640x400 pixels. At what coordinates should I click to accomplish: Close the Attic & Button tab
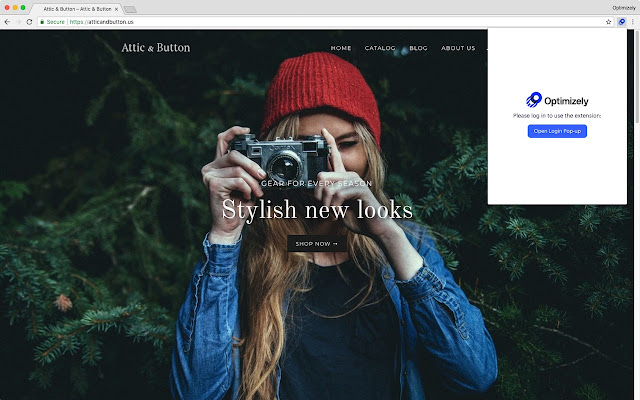pyautogui.click(x=116, y=9)
